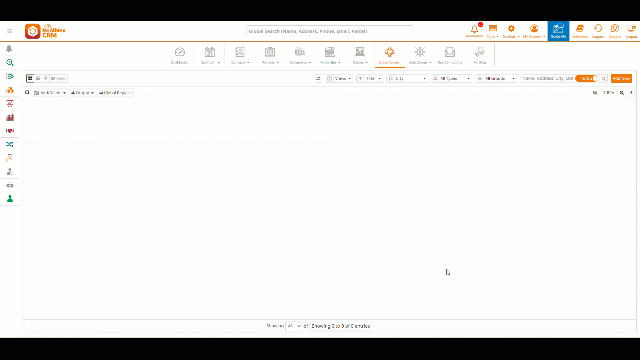Click the notifications bell icon
640x360 pixels.
coord(474,31)
